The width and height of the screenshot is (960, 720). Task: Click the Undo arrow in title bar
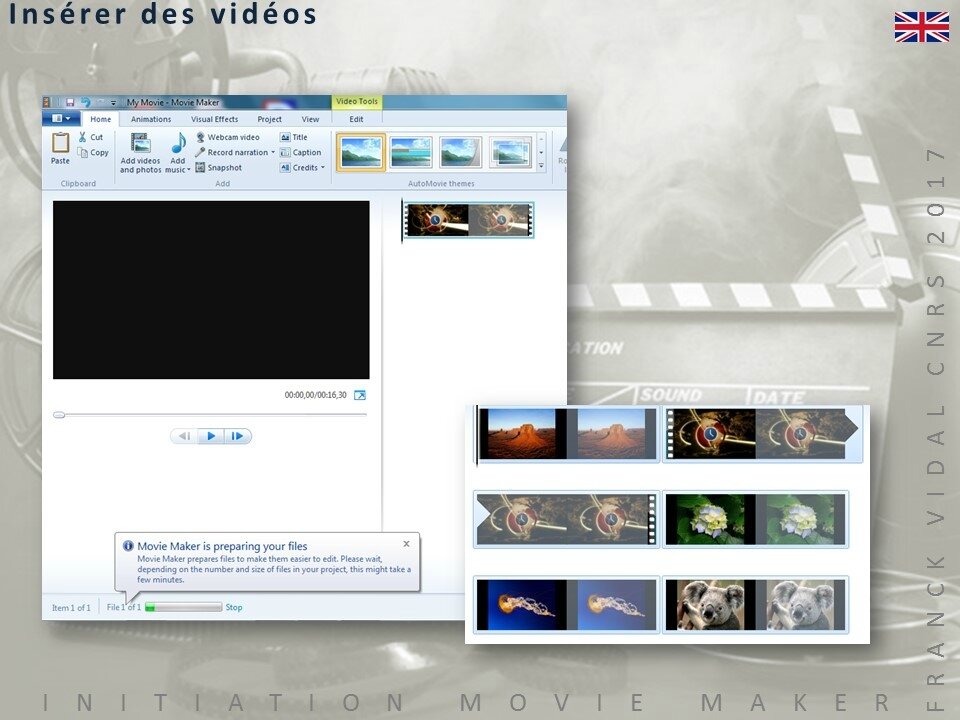pos(86,102)
